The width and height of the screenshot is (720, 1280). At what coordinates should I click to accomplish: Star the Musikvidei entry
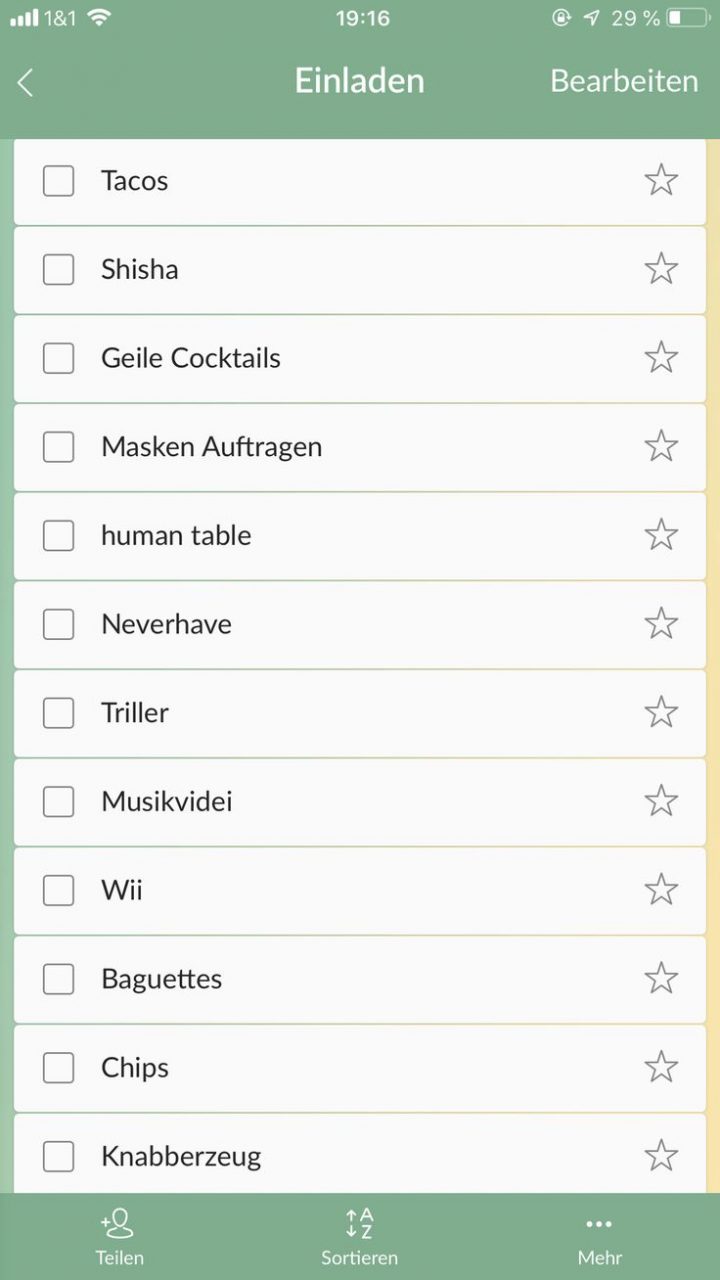coord(661,801)
